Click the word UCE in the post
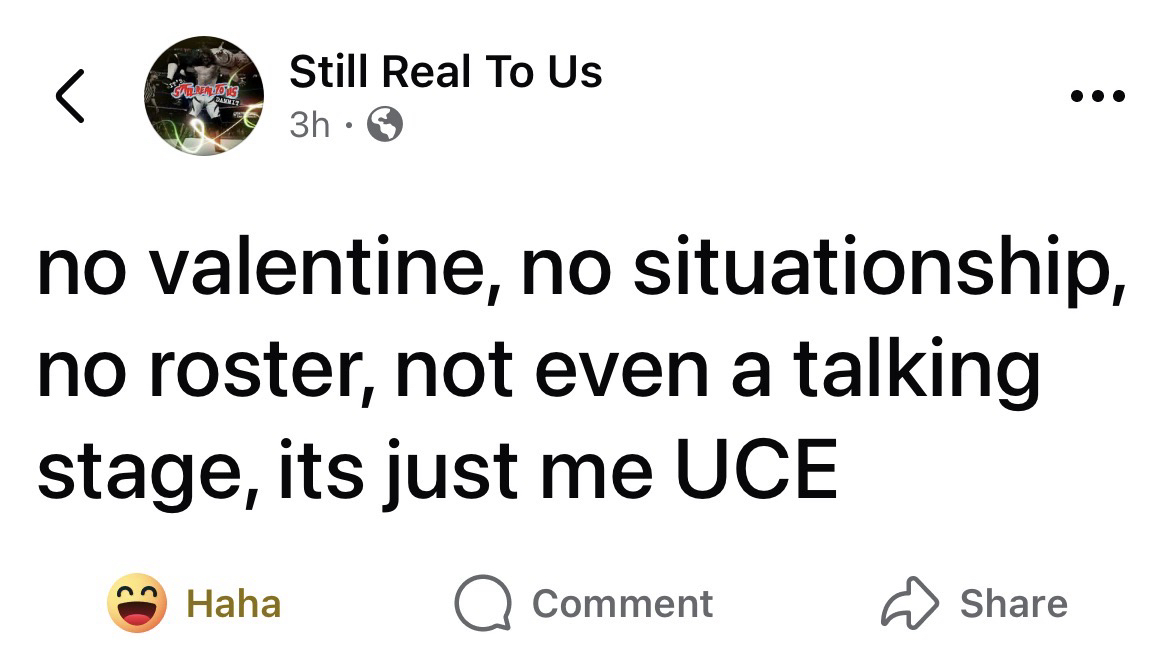The image size is (1170, 651). 756,470
